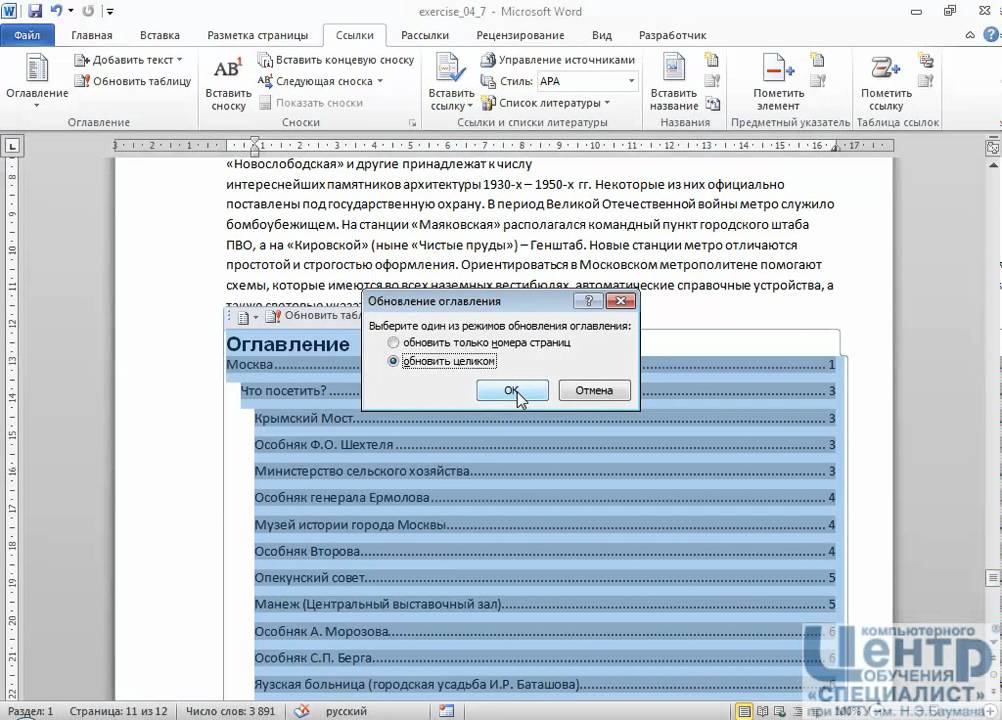Switch to the Главная ribbon tab
This screenshot has height=720, width=1002.
click(x=91, y=35)
